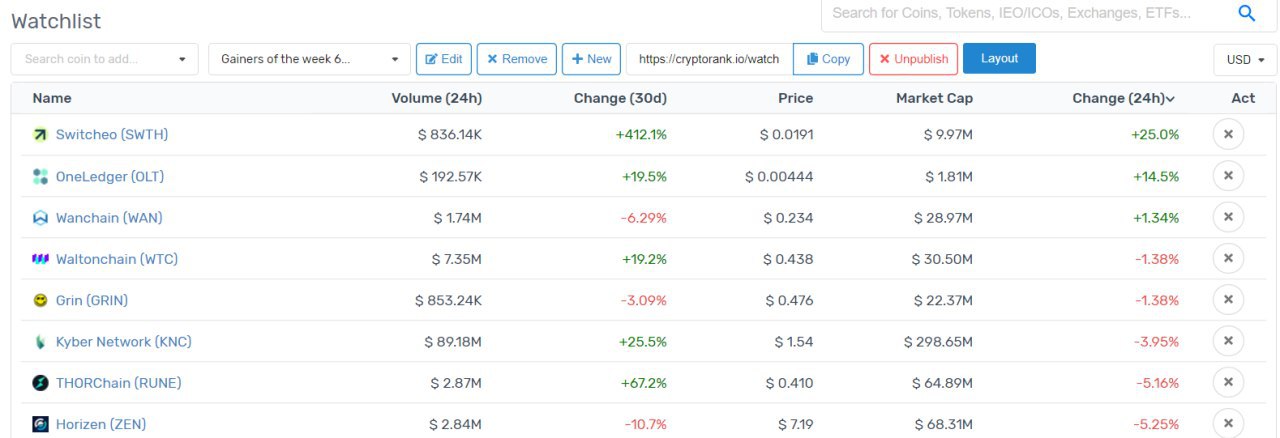Sort table by Change (30d) column
The image size is (1280, 438).
tap(620, 98)
